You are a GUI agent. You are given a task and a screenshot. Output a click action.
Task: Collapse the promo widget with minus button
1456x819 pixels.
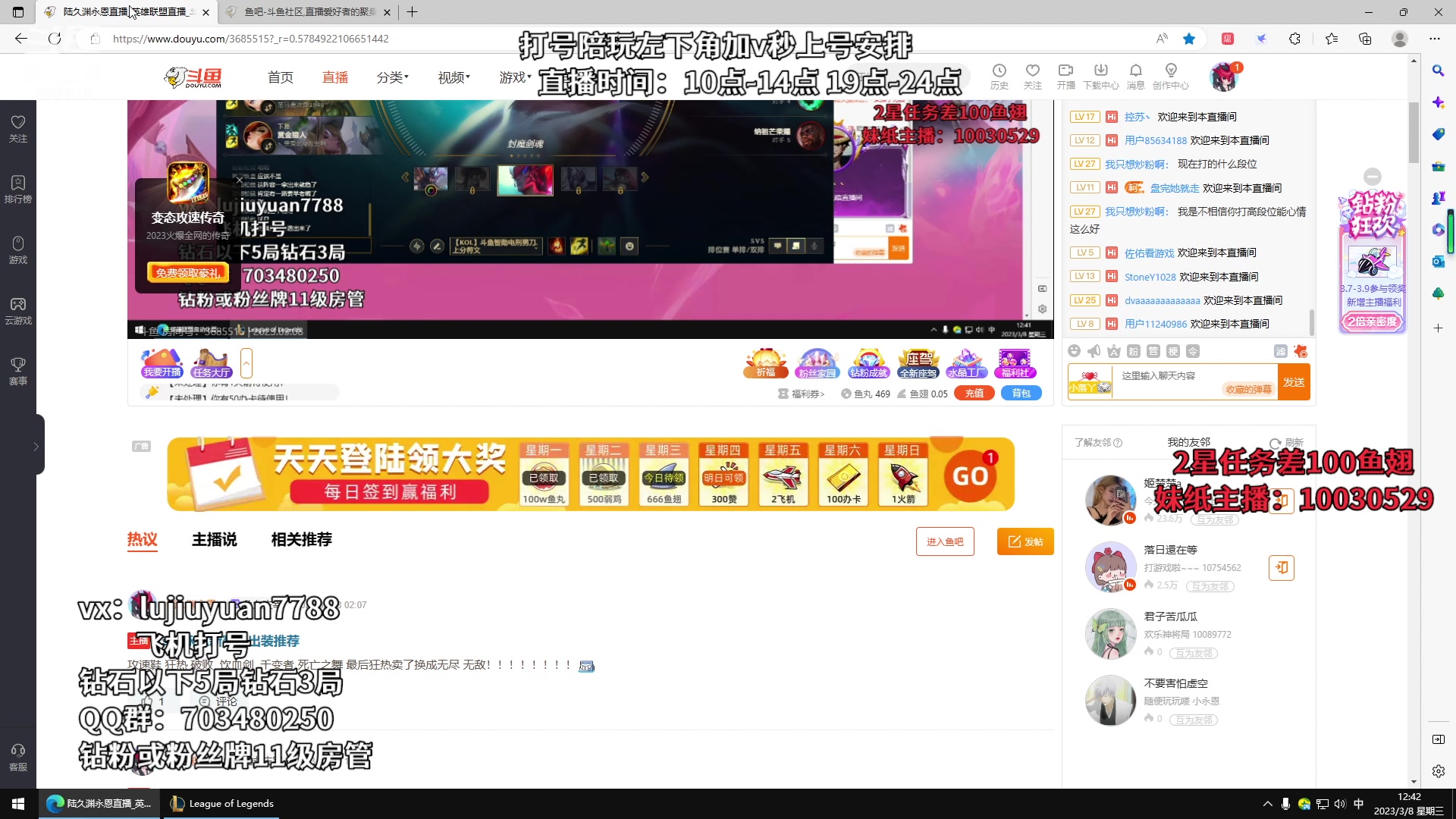1372,177
